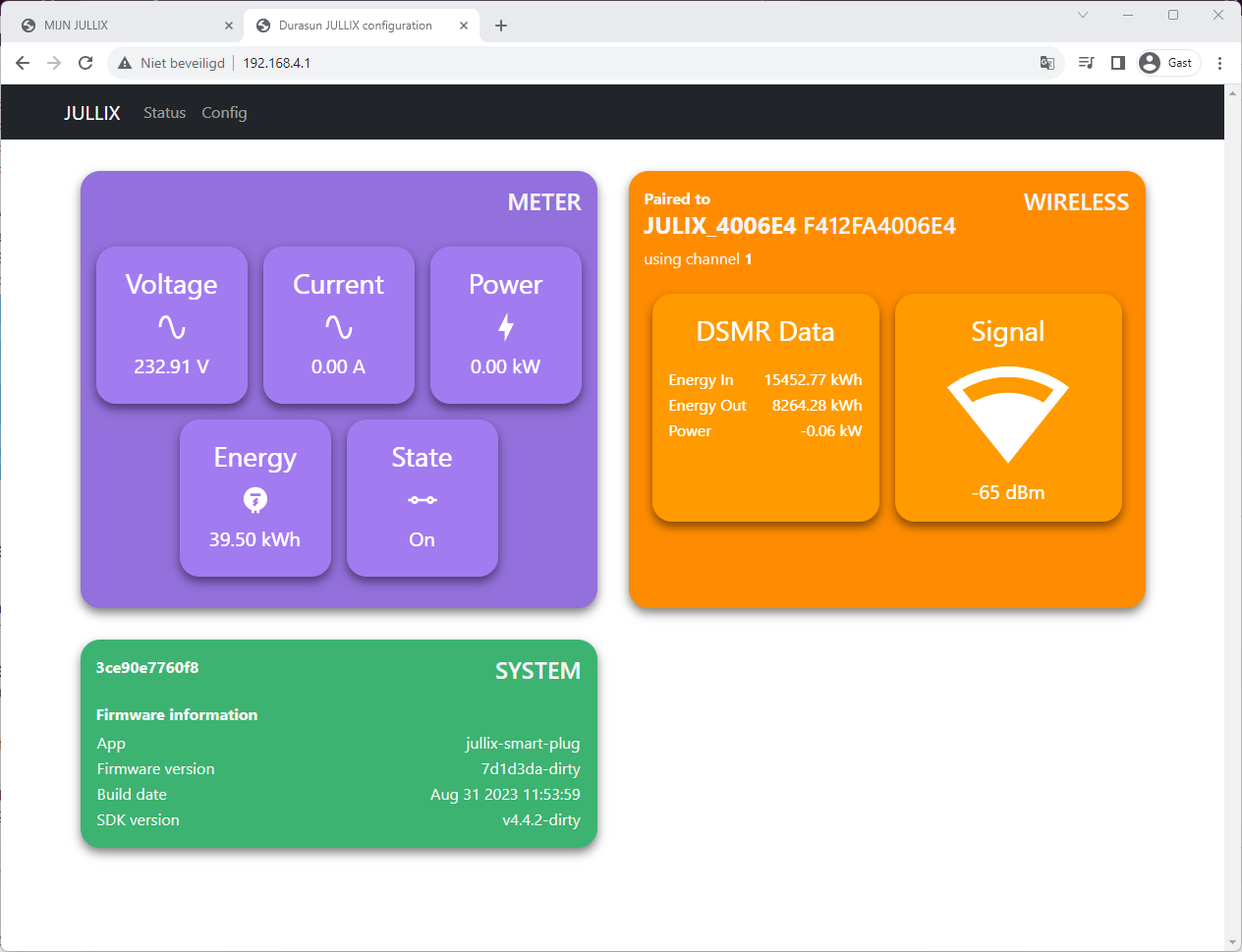Click the 0.00 A current value

pos(339,366)
